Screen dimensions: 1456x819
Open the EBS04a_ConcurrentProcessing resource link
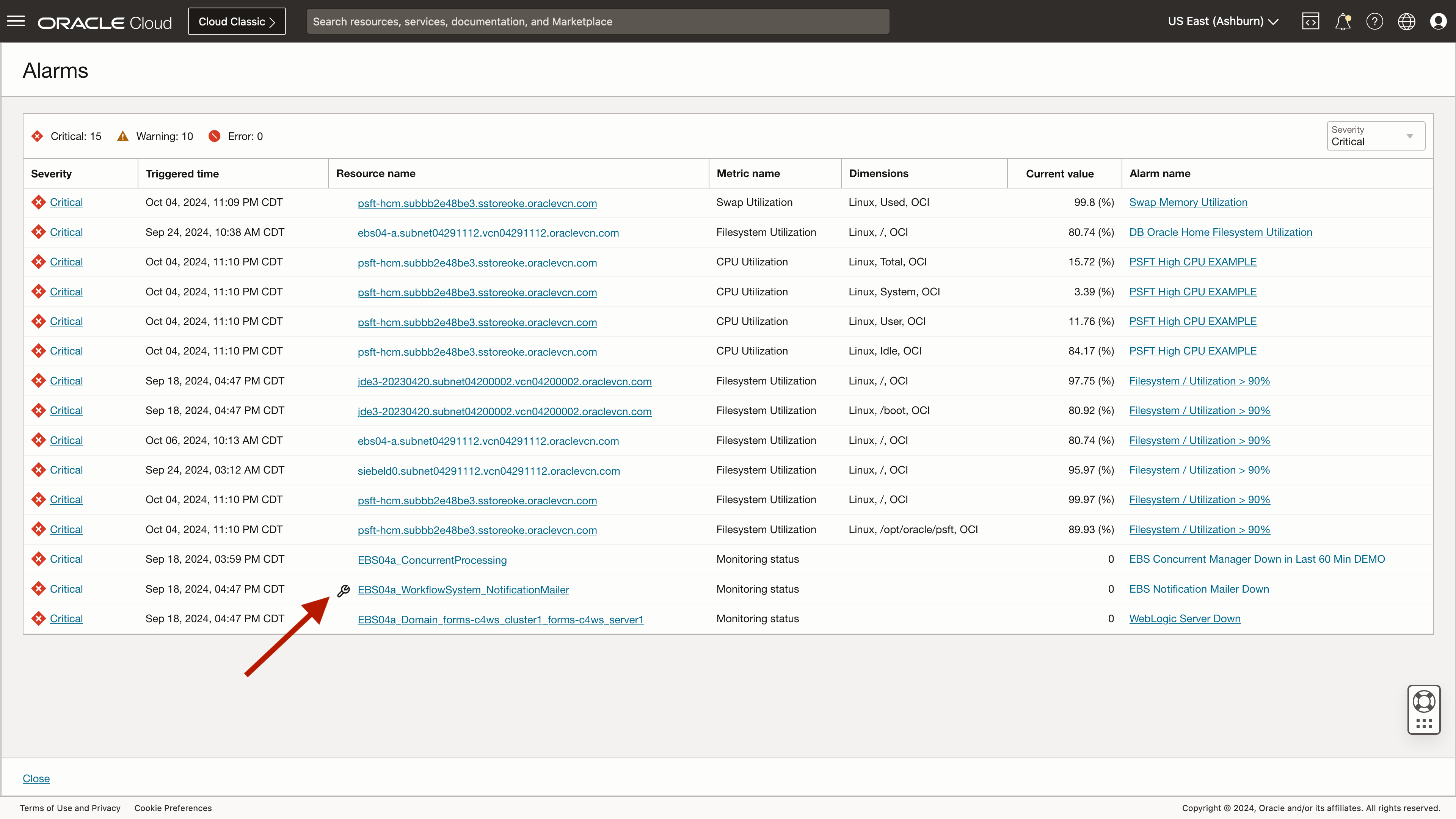point(432,560)
